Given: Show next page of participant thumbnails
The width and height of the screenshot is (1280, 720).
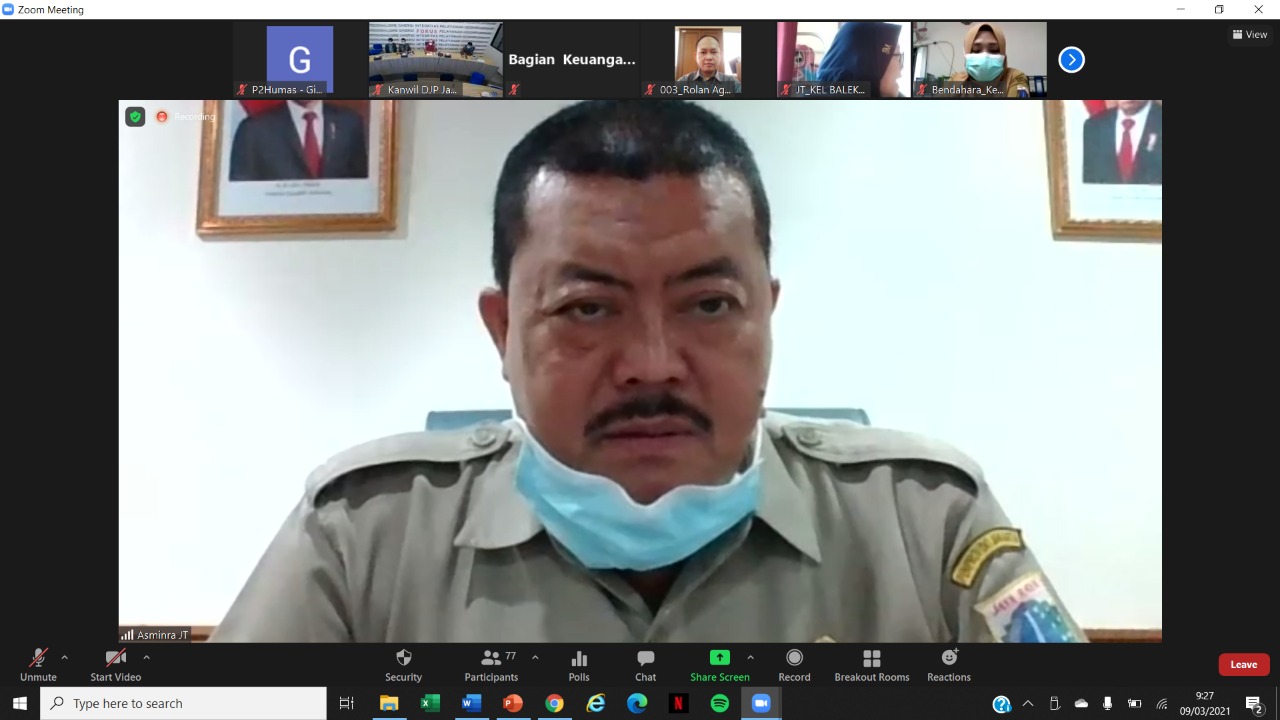Looking at the screenshot, I should [1071, 60].
